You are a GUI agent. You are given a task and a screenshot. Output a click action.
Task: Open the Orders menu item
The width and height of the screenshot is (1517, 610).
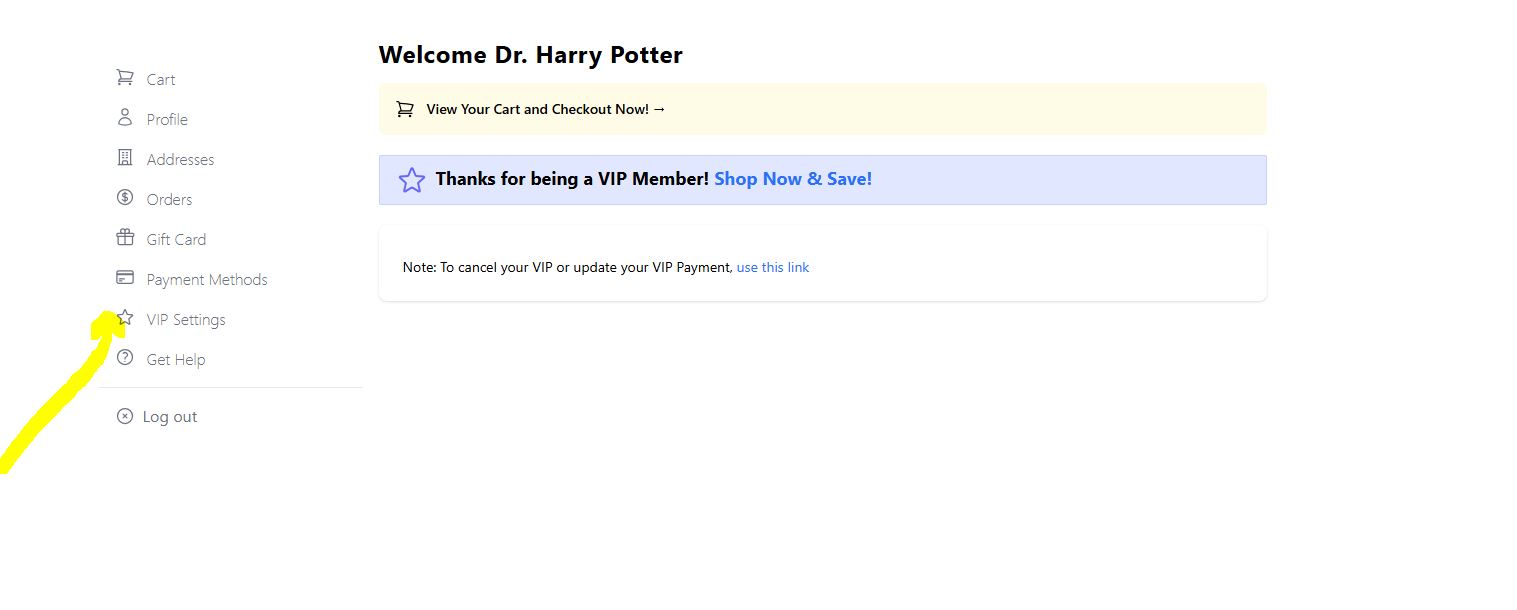[169, 200]
